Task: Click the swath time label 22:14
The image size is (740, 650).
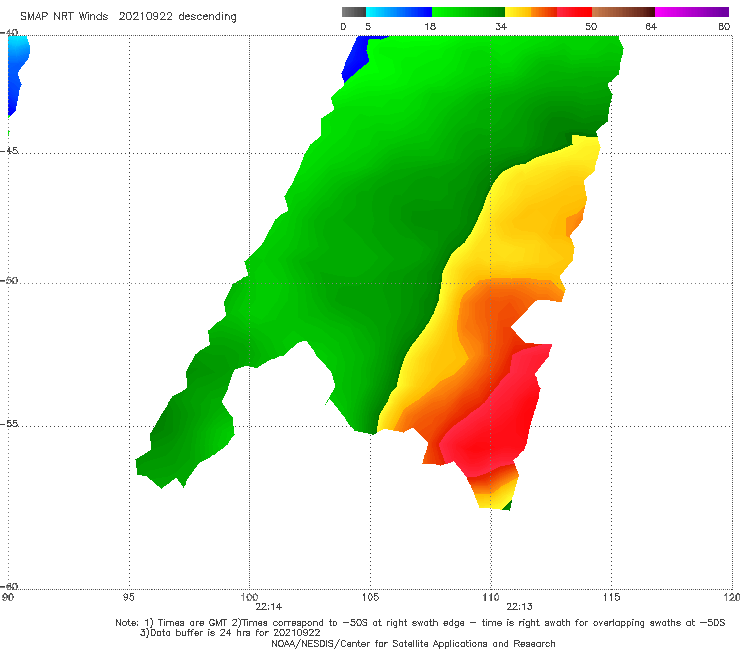Action: click(269, 607)
